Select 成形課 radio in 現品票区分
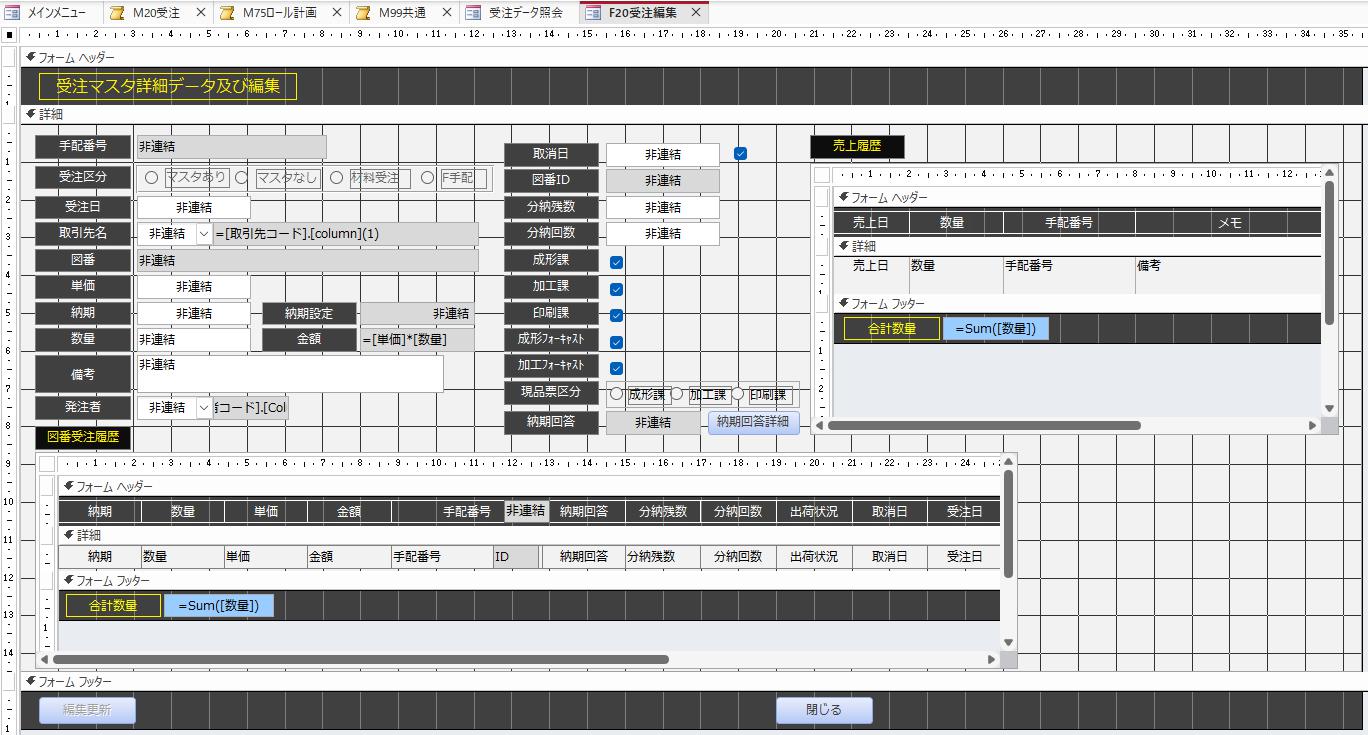1368x735 pixels. (x=617, y=394)
